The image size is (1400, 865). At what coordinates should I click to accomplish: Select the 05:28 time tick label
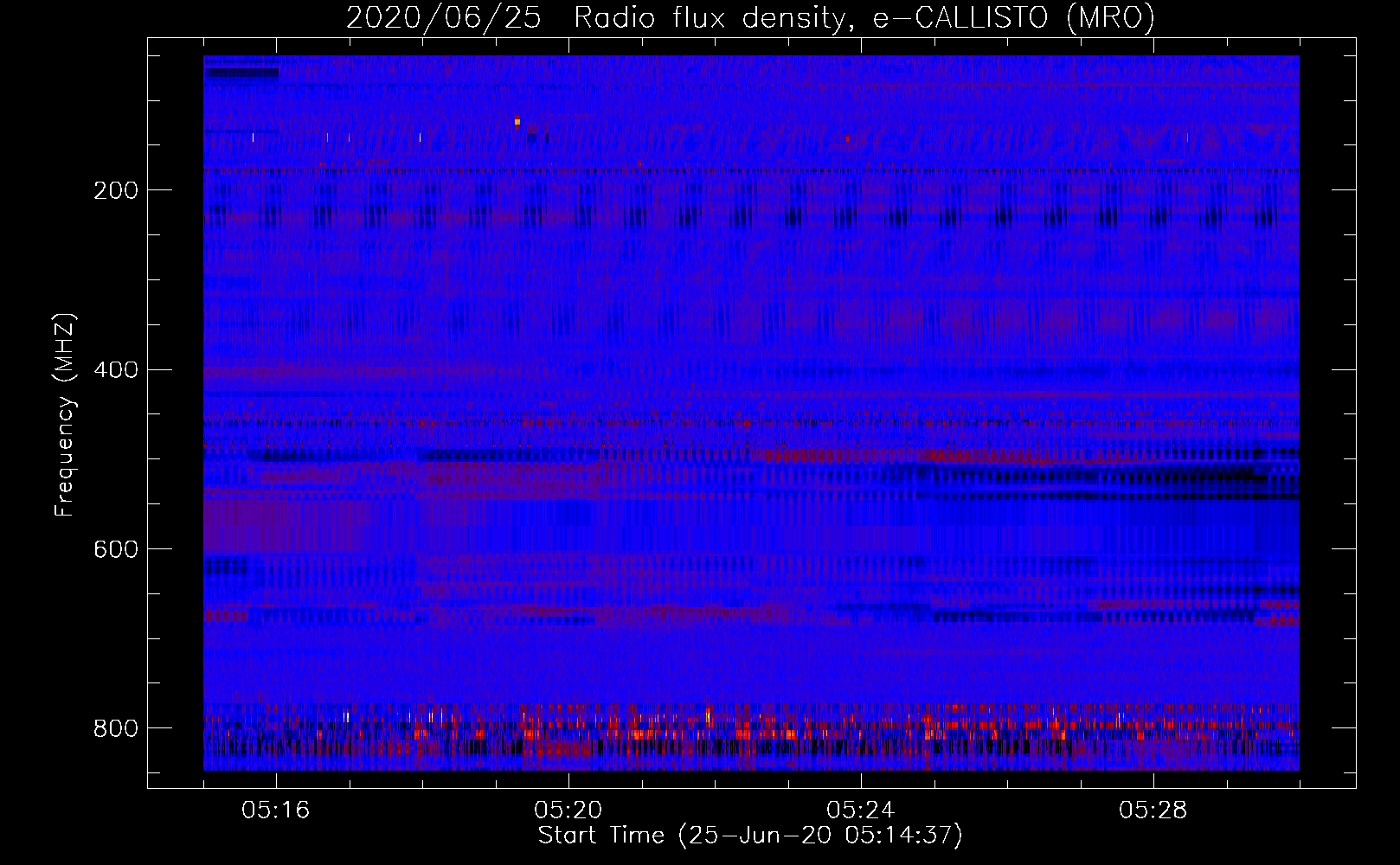tap(1153, 811)
